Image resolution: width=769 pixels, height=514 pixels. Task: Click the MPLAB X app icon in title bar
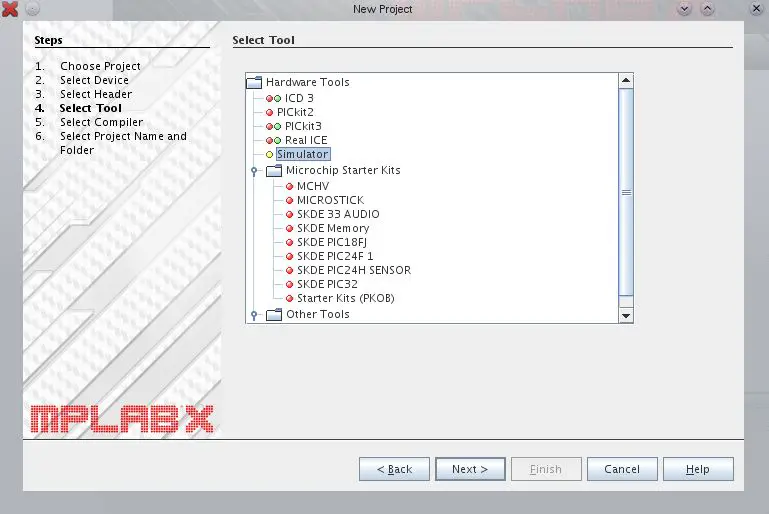[x=9, y=9]
